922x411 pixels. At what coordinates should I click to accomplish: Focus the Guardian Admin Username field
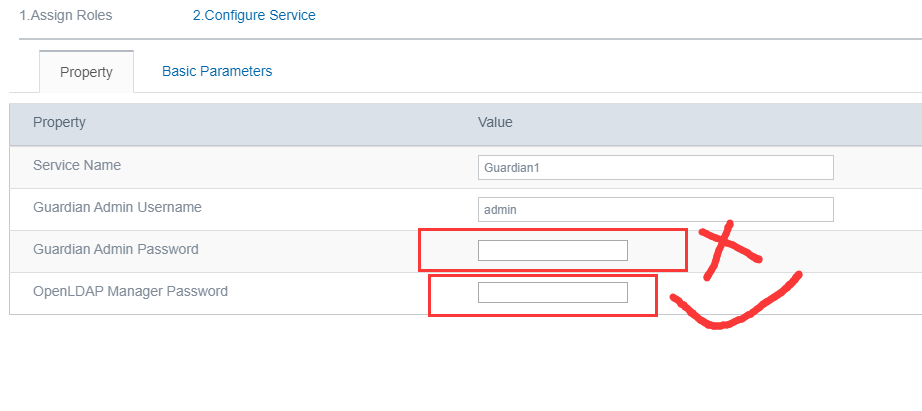tap(655, 209)
